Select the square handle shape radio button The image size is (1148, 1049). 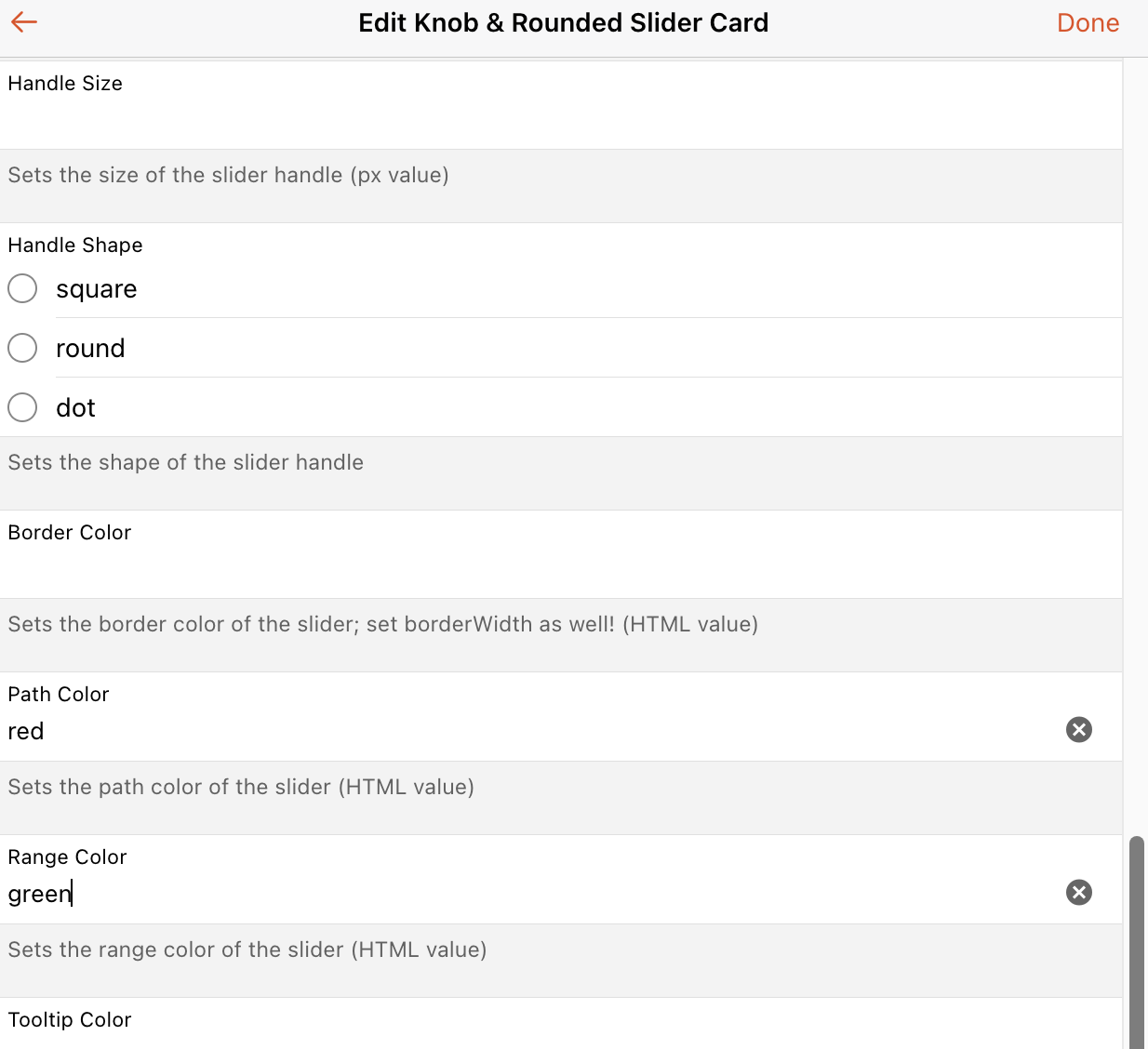[x=22, y=288]
